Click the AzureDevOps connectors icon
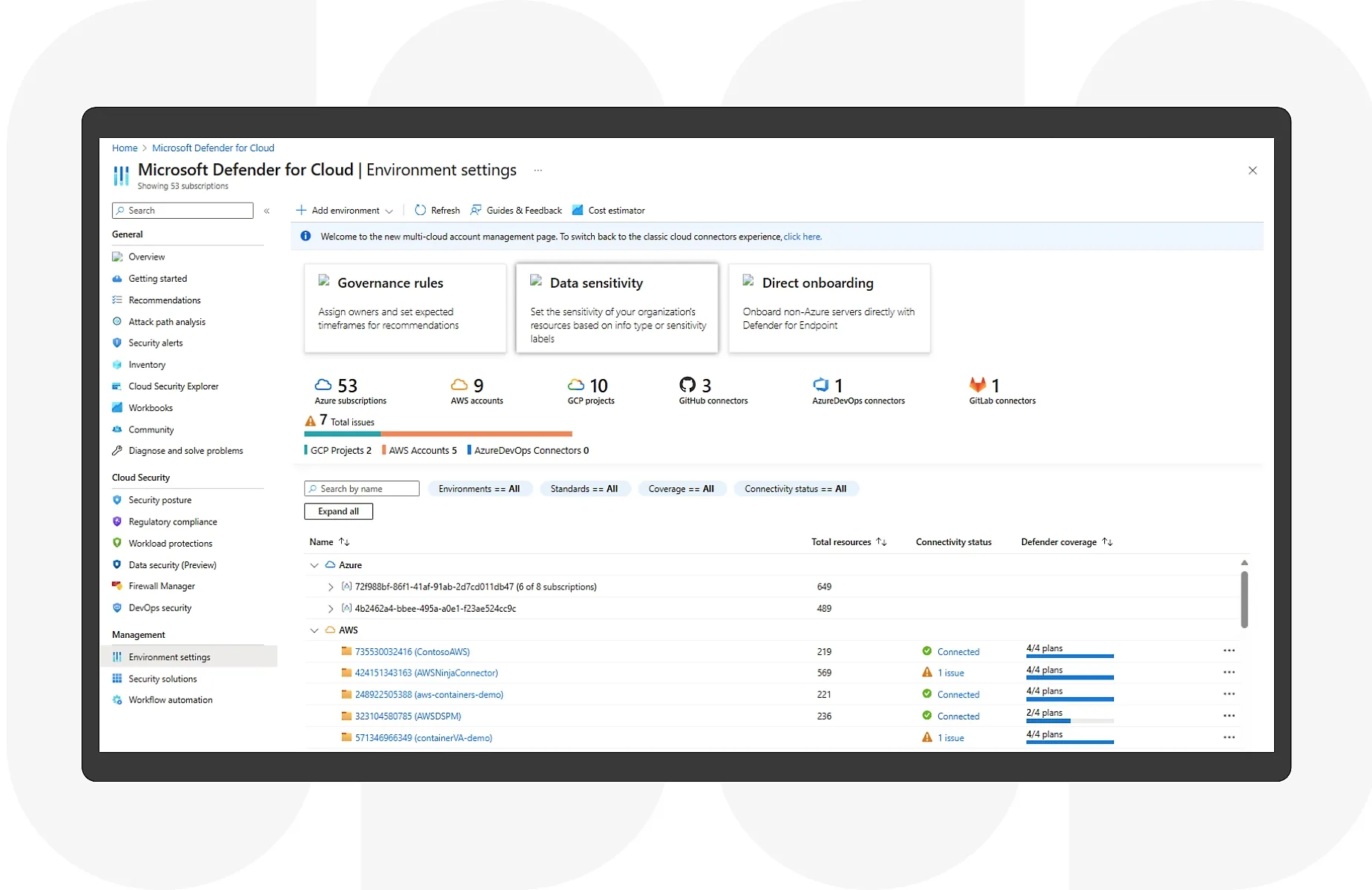The image size is (1372, 890). 820,385
